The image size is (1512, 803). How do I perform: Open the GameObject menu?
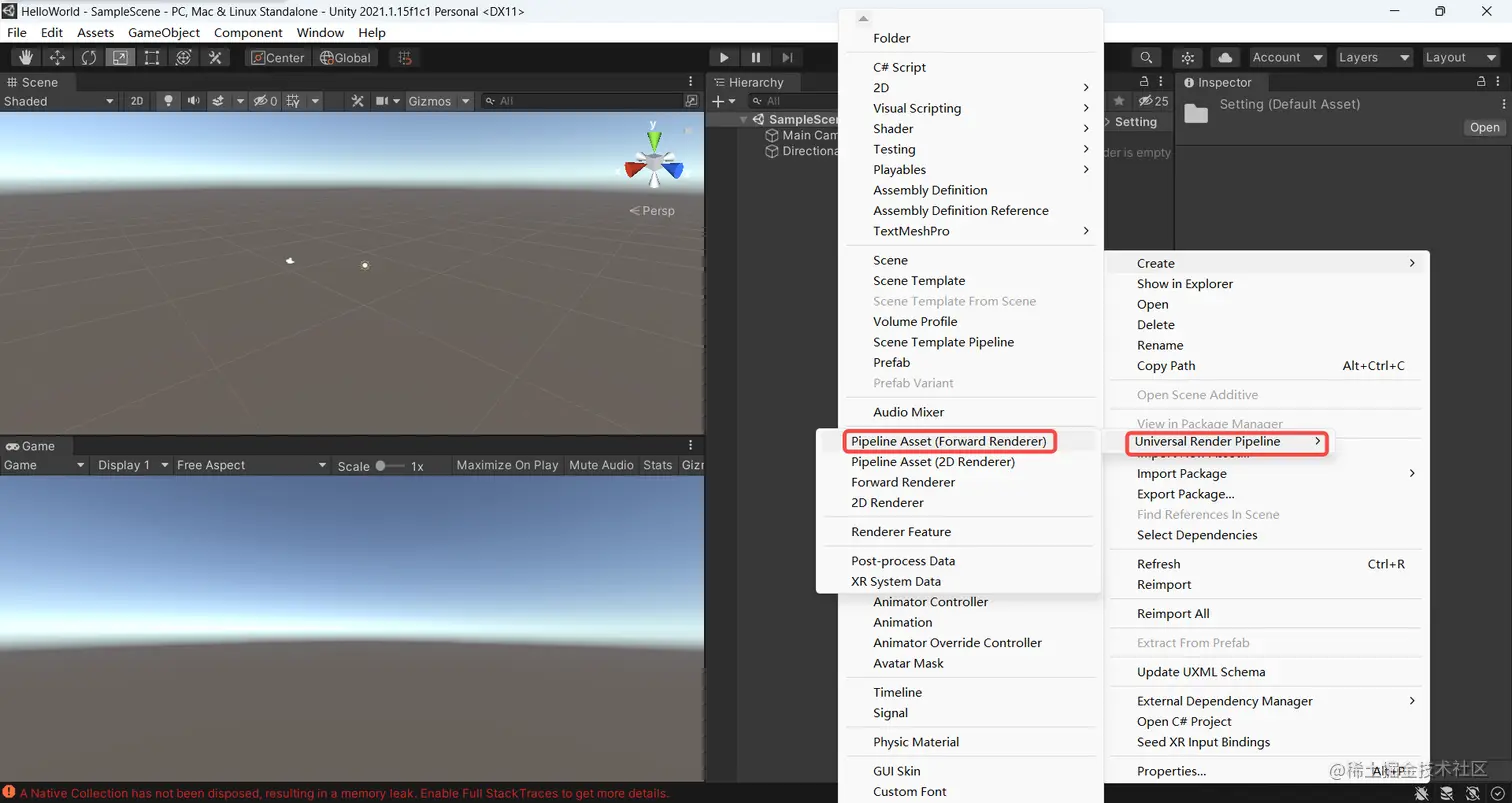[164, 32]
